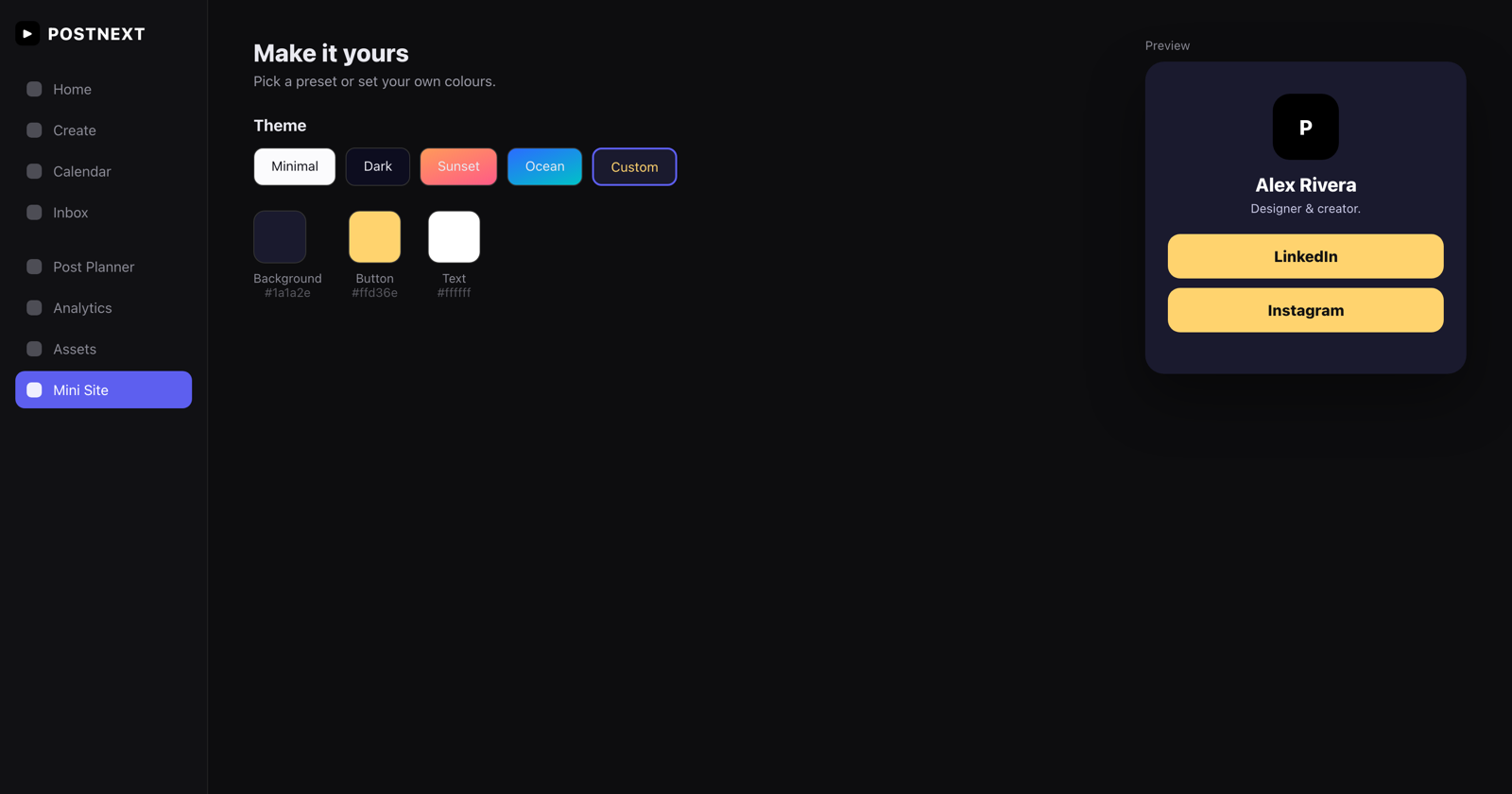Viewport: 1512px width, 794px height.
Task: Click the POSTNEXT brand name
Action: [x=96, y=34]
